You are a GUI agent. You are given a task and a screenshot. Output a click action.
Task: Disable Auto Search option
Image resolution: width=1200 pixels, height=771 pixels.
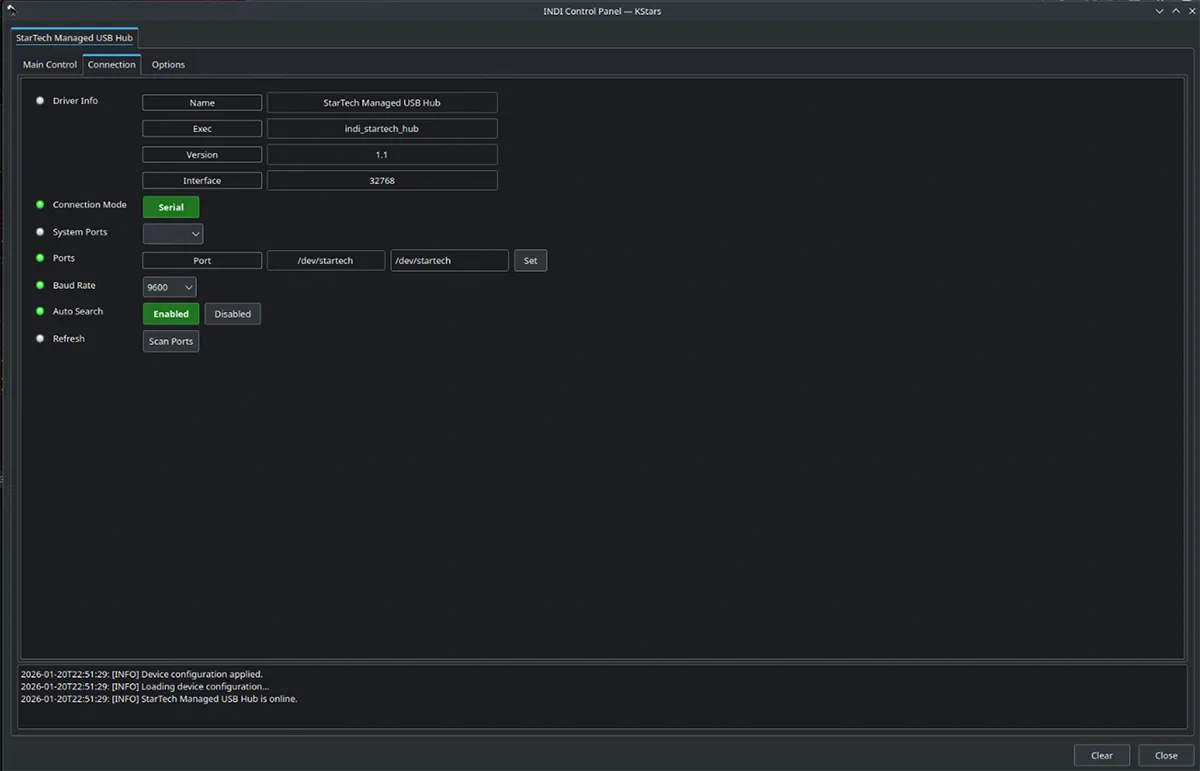coord(232,314)
